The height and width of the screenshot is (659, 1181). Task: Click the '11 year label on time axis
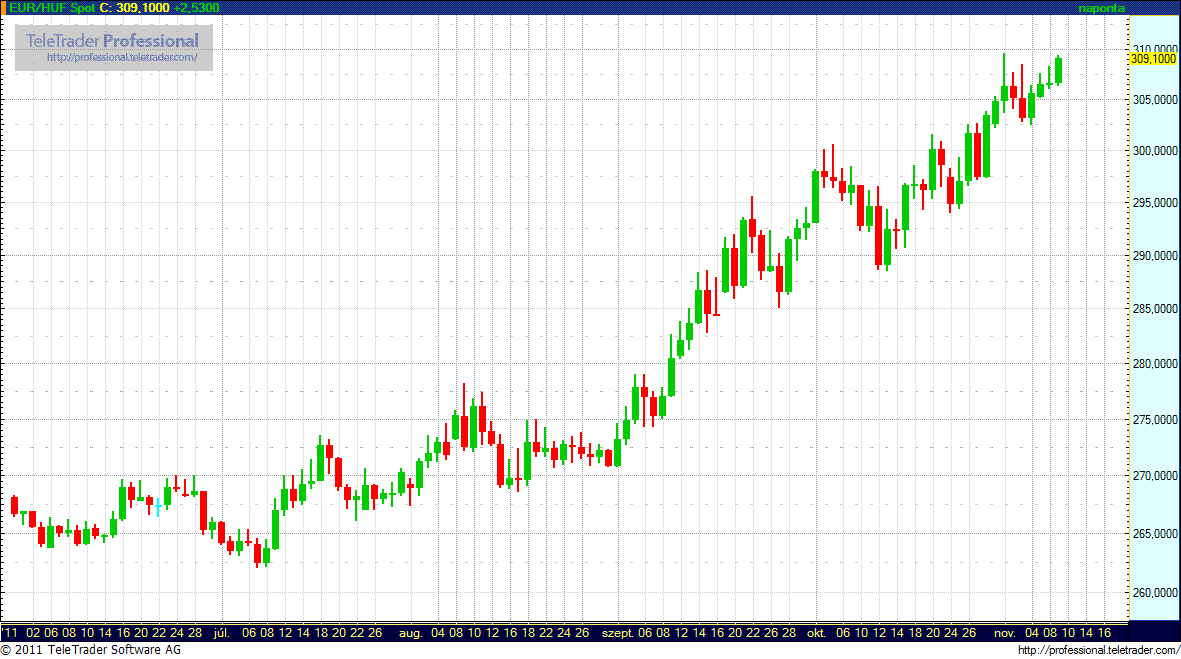[x=10, y=633]
